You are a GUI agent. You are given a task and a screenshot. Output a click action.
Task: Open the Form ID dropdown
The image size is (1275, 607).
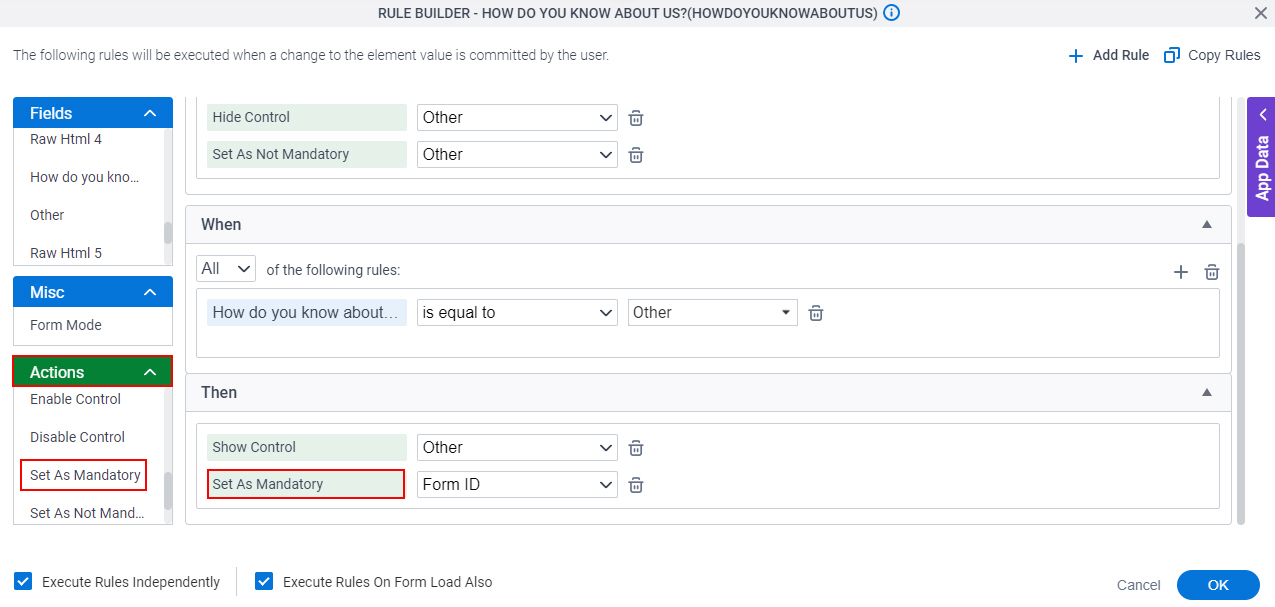coord(517,484)
